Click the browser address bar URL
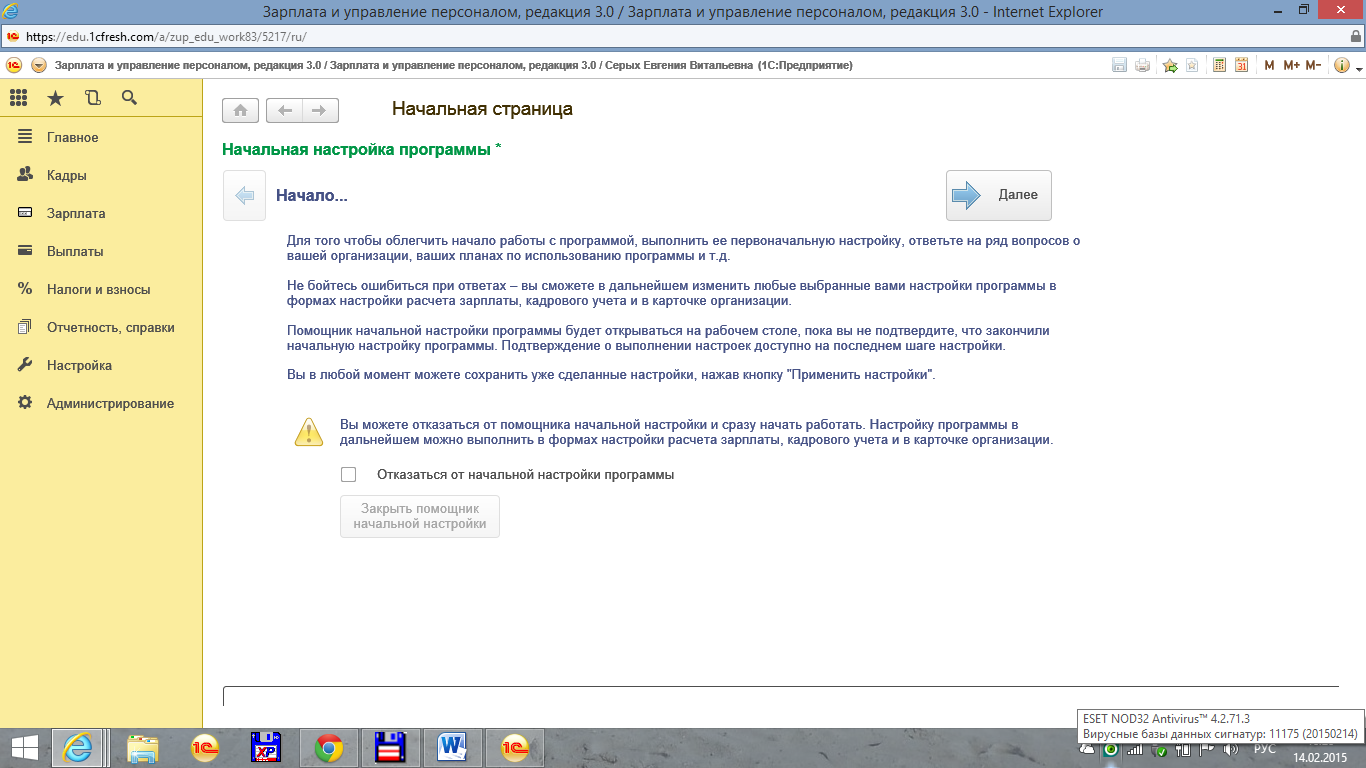This screenshot has width=1366, height=768. [x=166, y=36]
